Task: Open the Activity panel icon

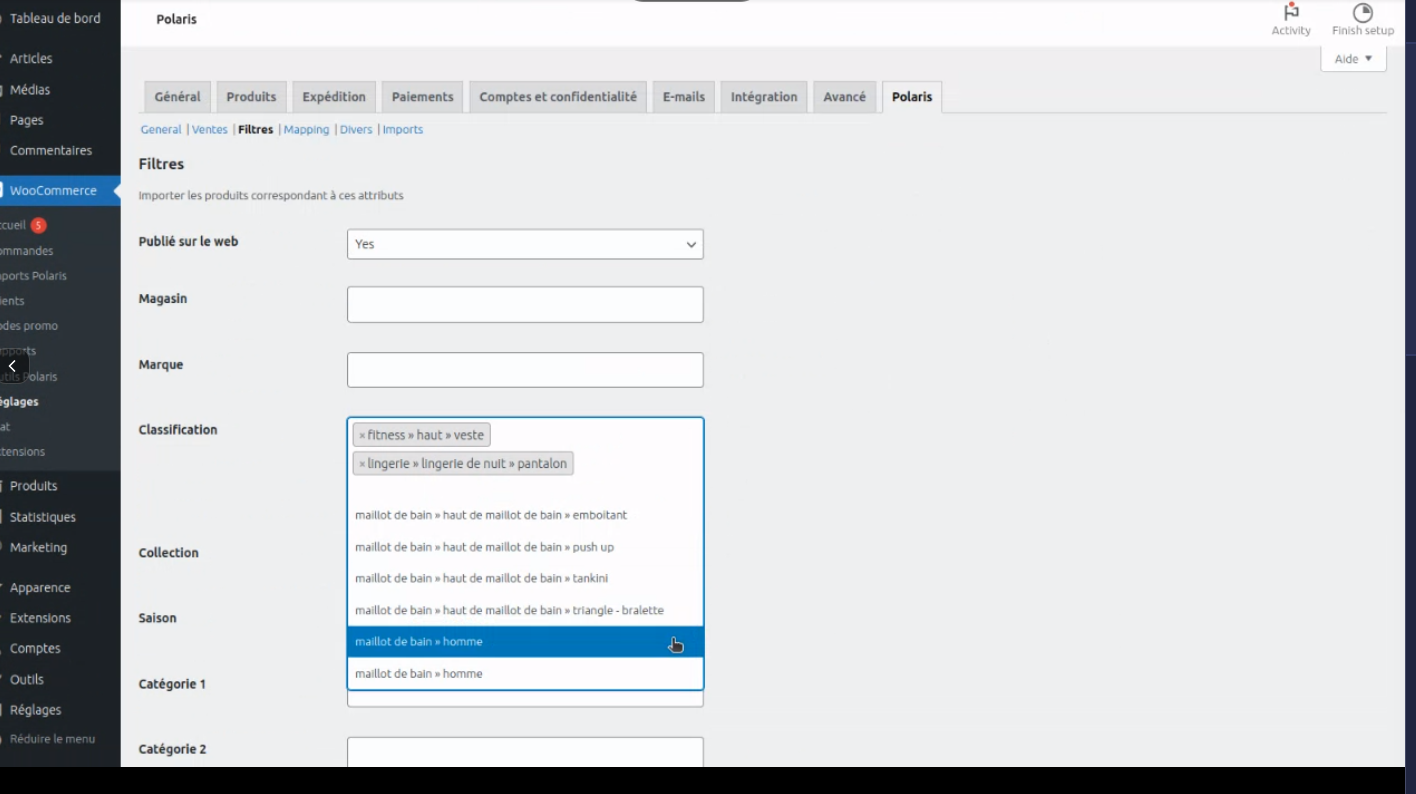Action: click(1290, 14)
